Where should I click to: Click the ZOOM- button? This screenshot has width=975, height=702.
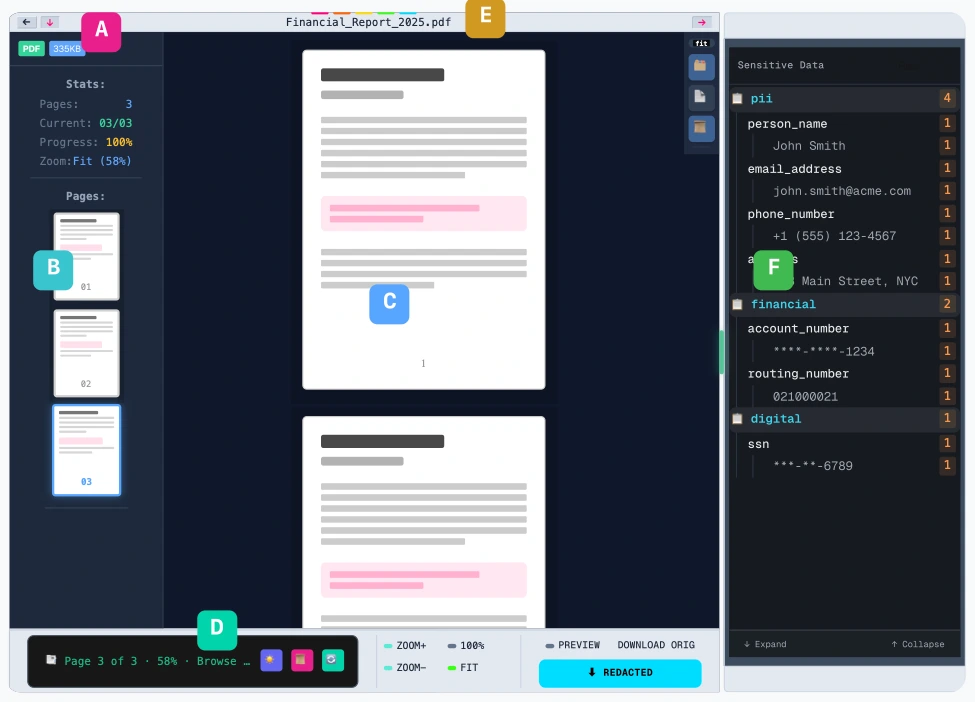[x=405, y=667]
